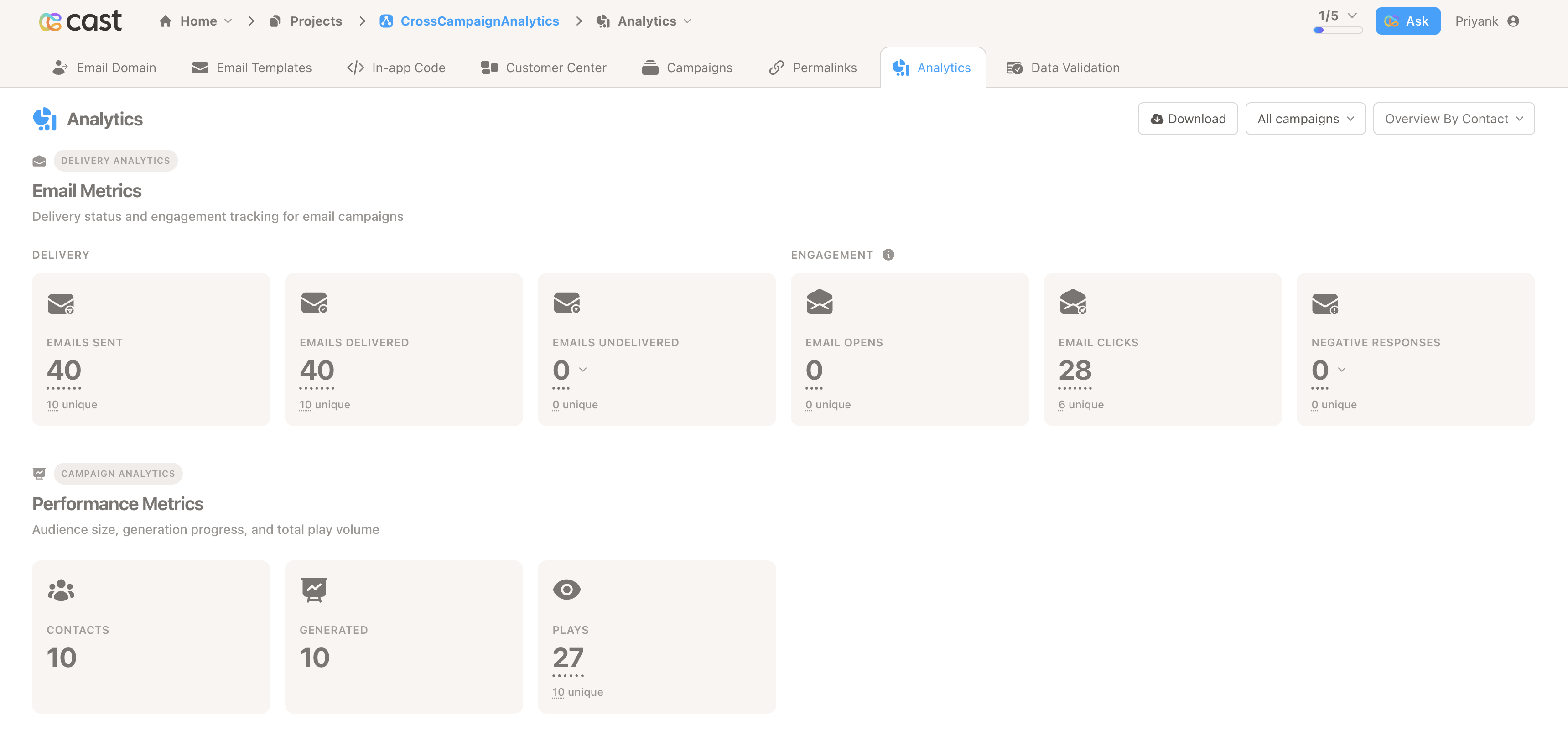Click the Analytics breadcrumb chart icon

pyautogui.click(x=603, y=21)
